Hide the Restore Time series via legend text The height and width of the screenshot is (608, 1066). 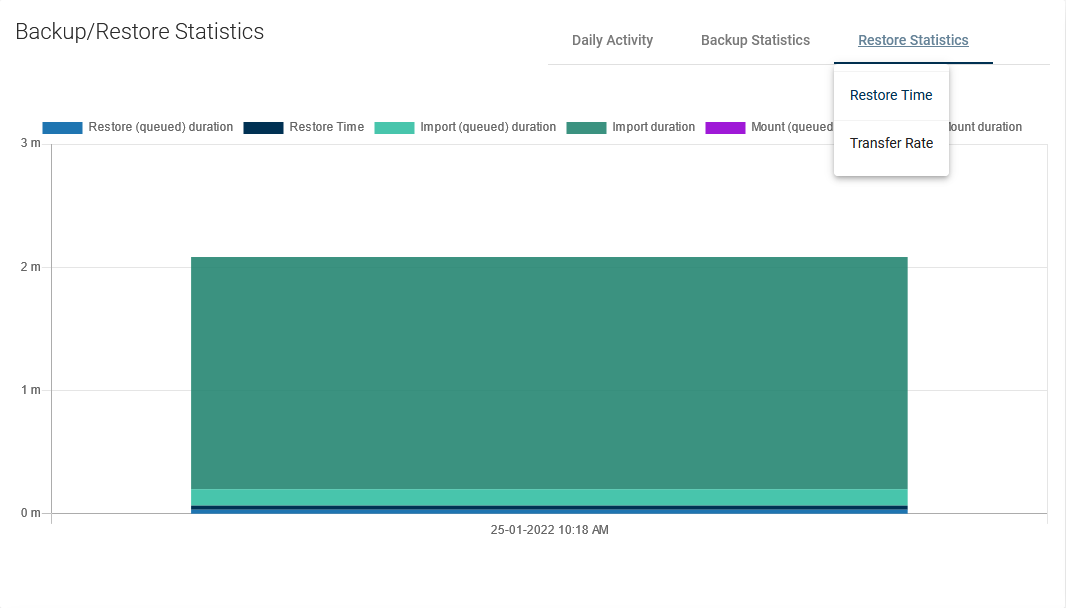[326, 128]
